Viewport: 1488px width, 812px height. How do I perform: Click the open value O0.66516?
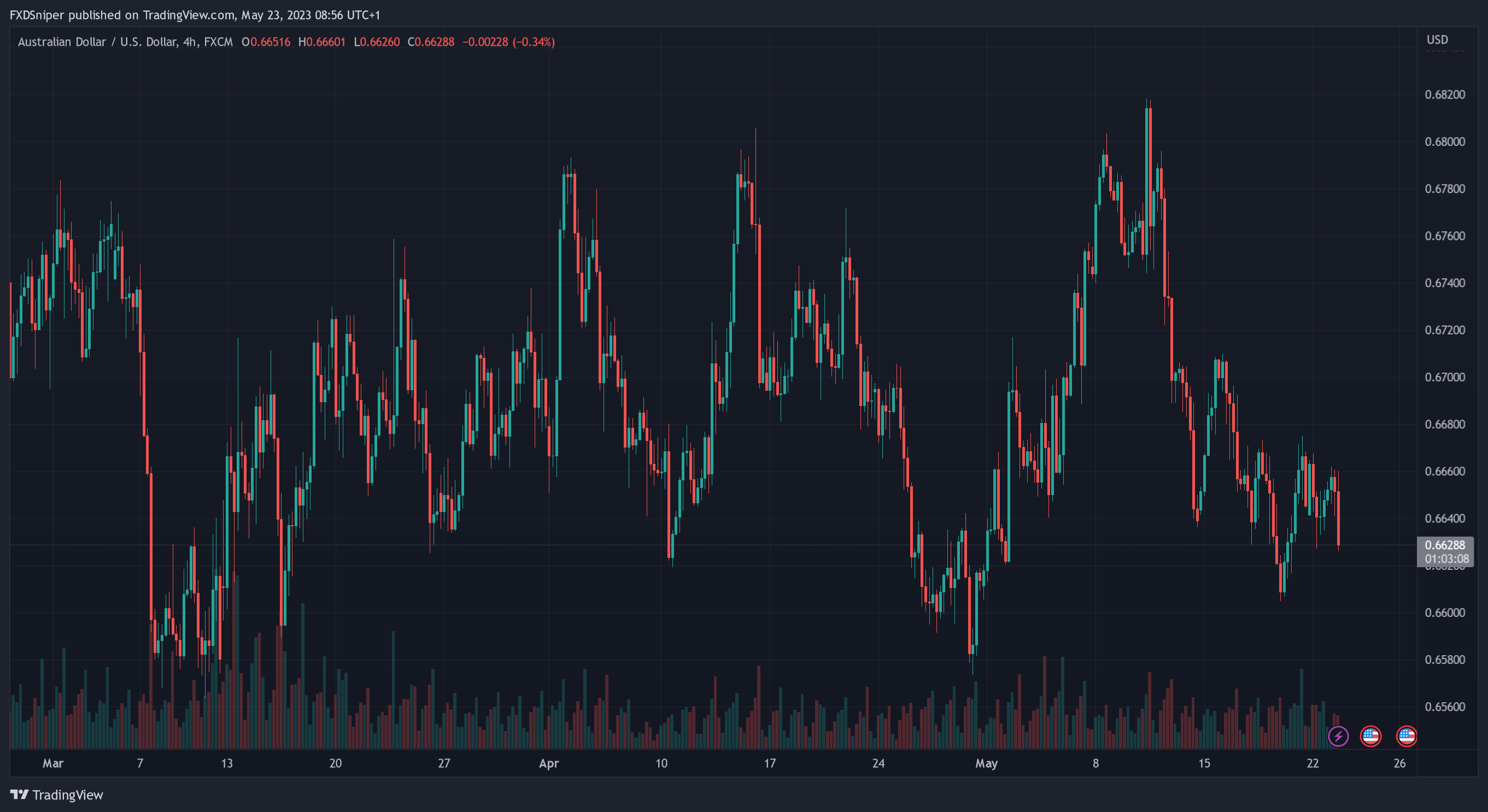(x=266, y=42)
